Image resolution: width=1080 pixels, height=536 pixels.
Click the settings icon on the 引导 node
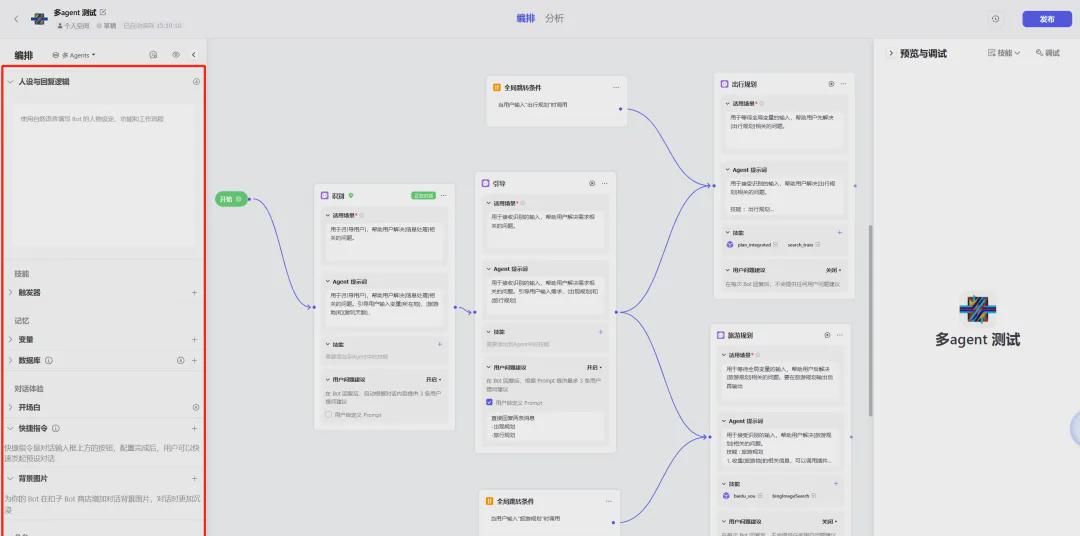pos(592,183)
